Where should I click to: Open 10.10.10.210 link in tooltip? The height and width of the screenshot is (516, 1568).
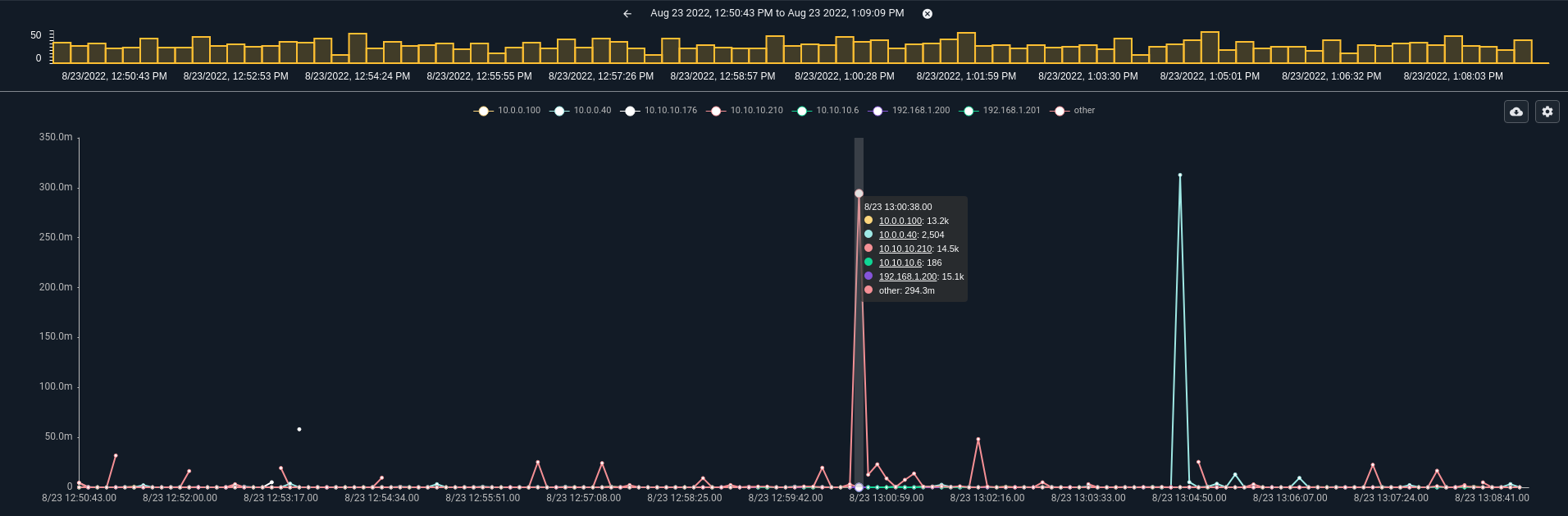click(905, 249)
